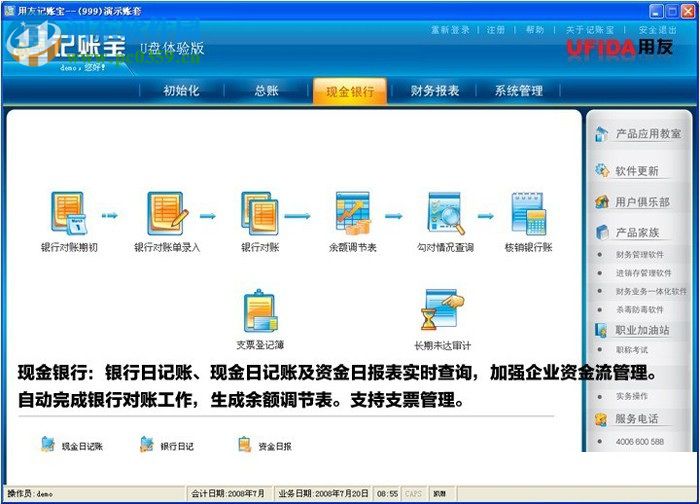
Task: Minimize the 用友记账宝 window
Action: click(x=656, y=11)
